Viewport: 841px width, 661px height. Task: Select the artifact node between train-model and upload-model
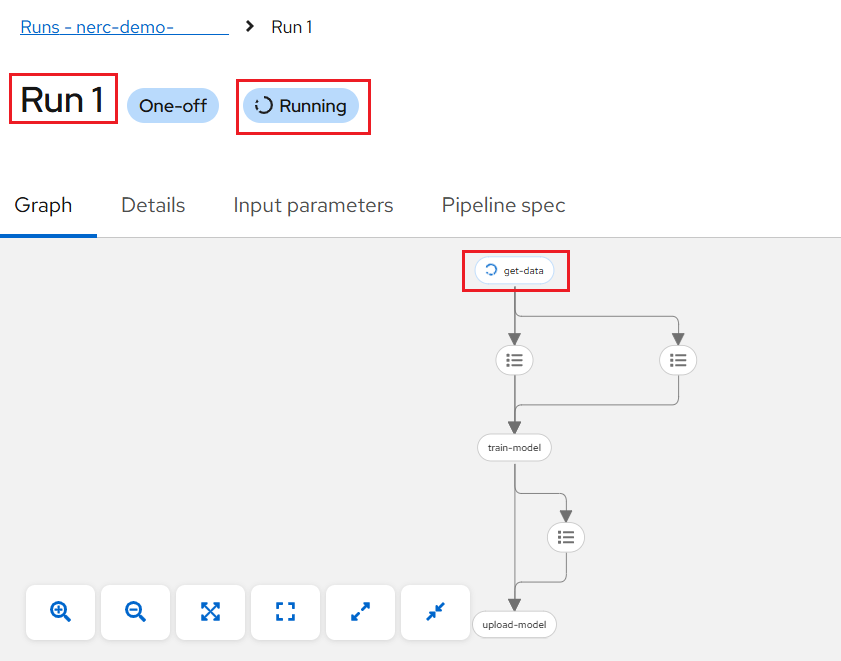pyautogui.click(x=566, y=537)
